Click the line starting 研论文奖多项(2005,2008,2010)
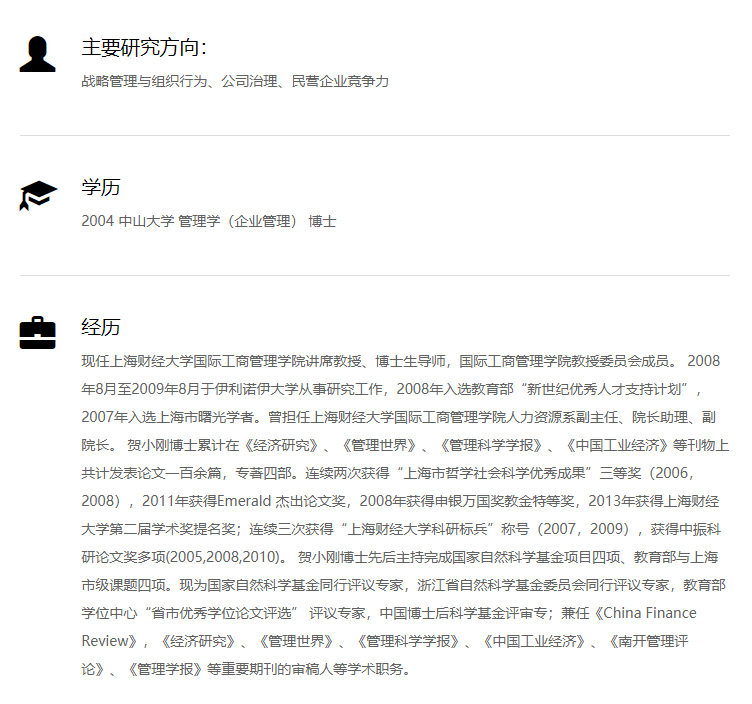The image size is (752, 704). 400,557
